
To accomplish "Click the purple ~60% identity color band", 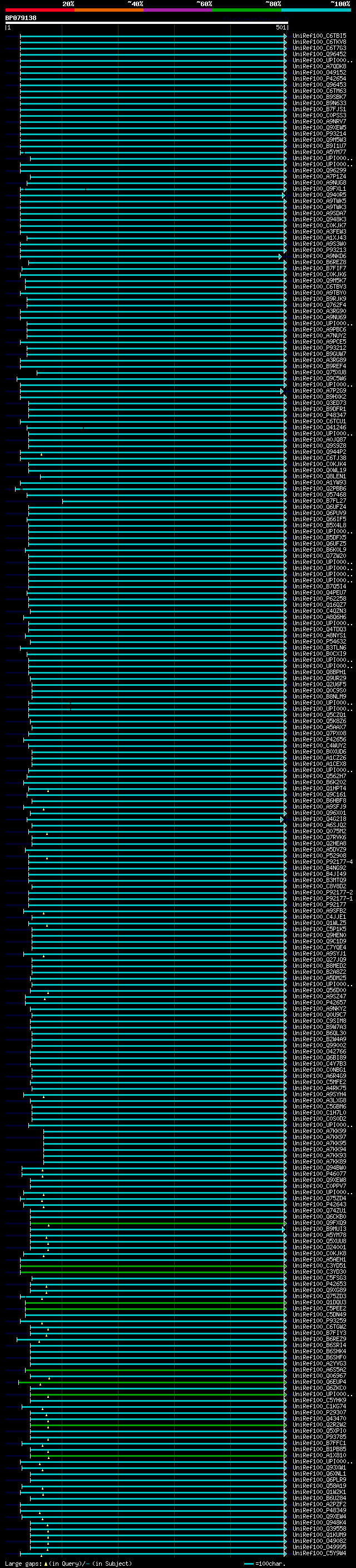I will click(x=179, y=11).
